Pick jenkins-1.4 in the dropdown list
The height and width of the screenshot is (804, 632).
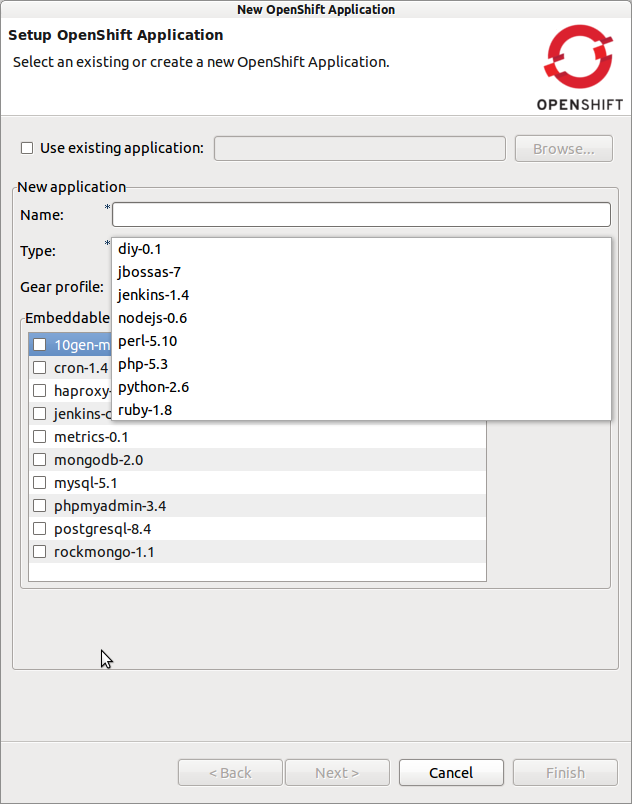(153, 295)
